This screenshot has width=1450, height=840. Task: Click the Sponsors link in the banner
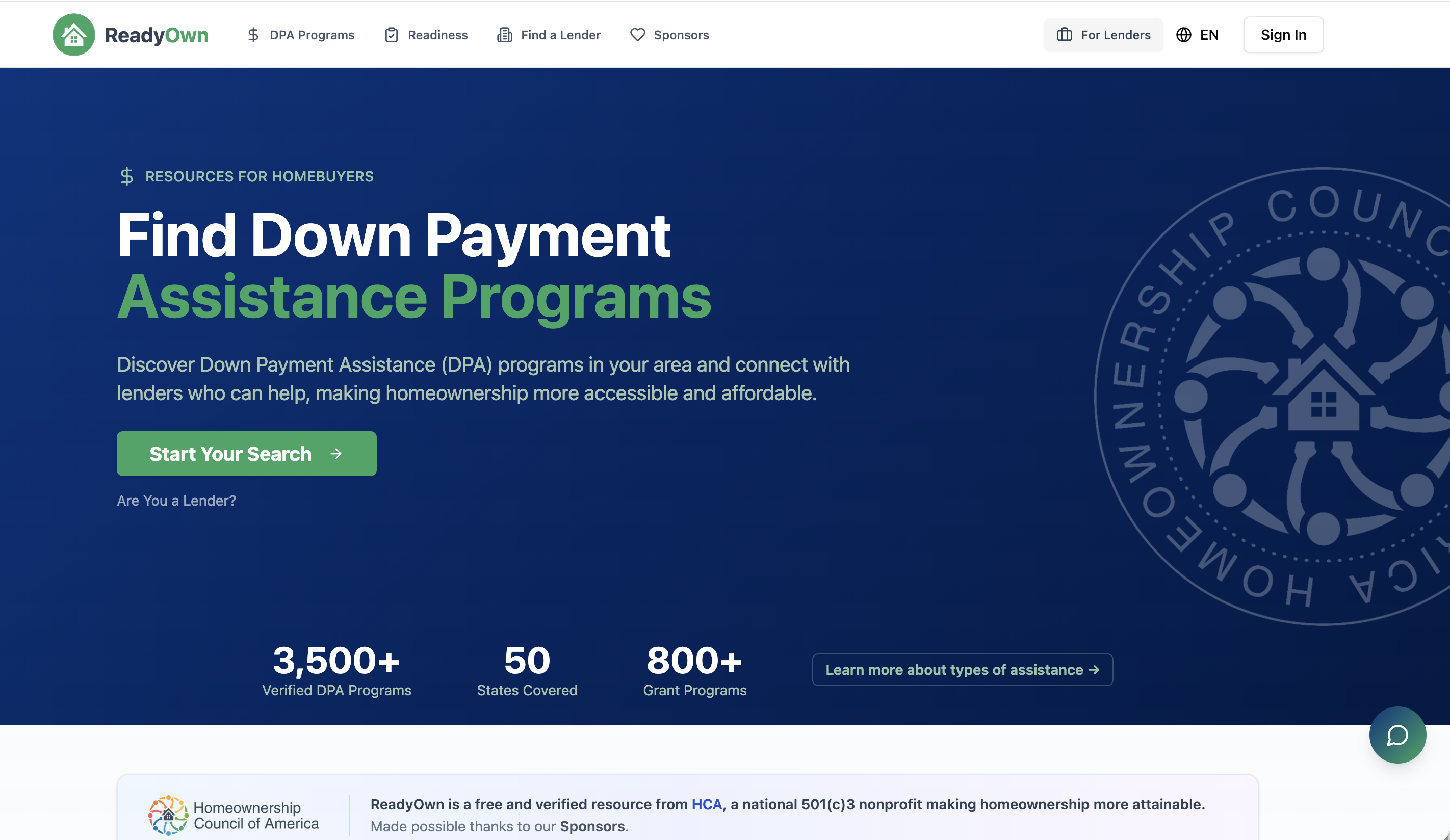tap(592, 826)
